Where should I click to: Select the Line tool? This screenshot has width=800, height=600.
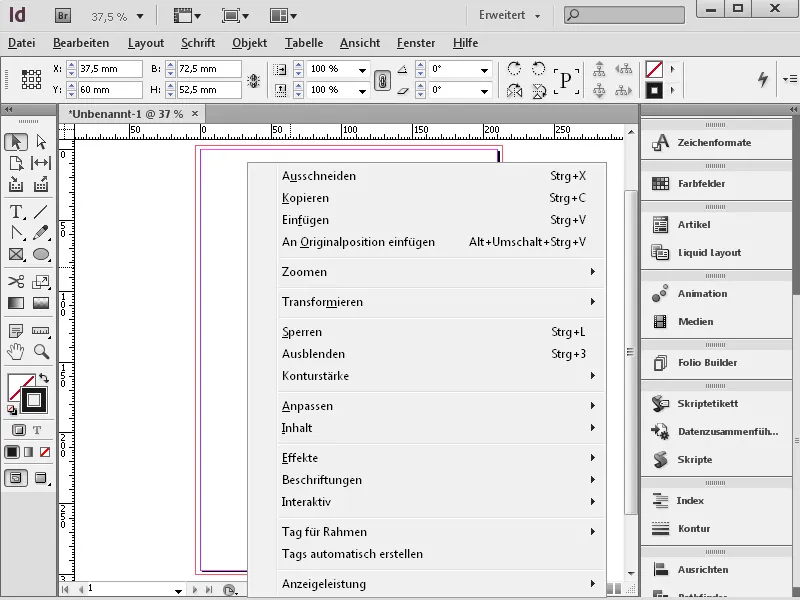(41, 211)
